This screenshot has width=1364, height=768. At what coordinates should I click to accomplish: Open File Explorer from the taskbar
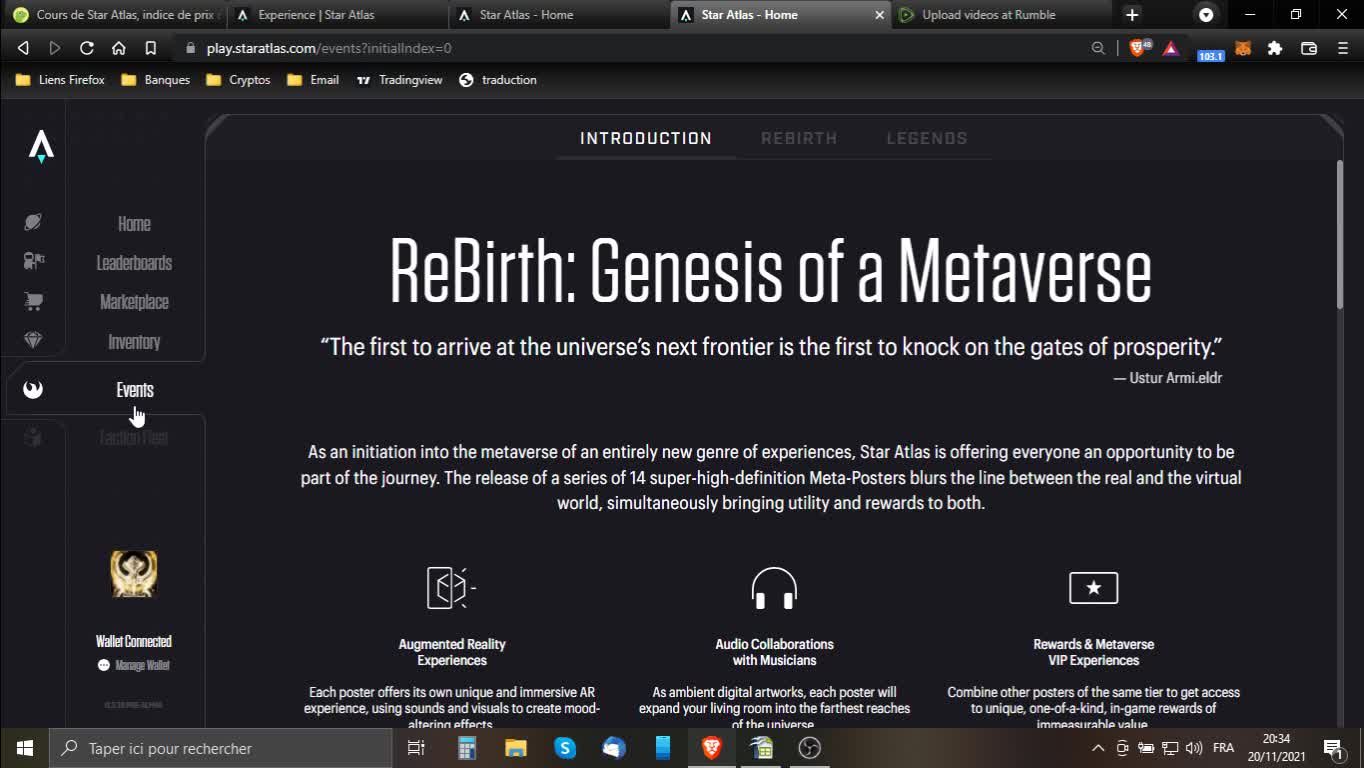(x=516, y=748)
